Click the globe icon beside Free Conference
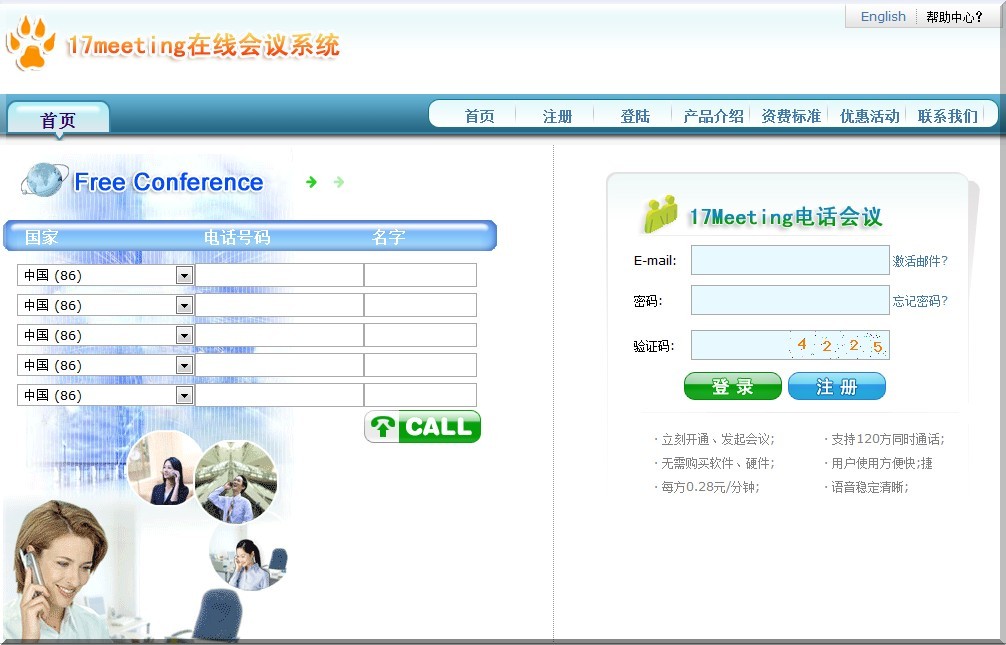Viewport: 1006px width, 645px height. (x=43, y=181)
